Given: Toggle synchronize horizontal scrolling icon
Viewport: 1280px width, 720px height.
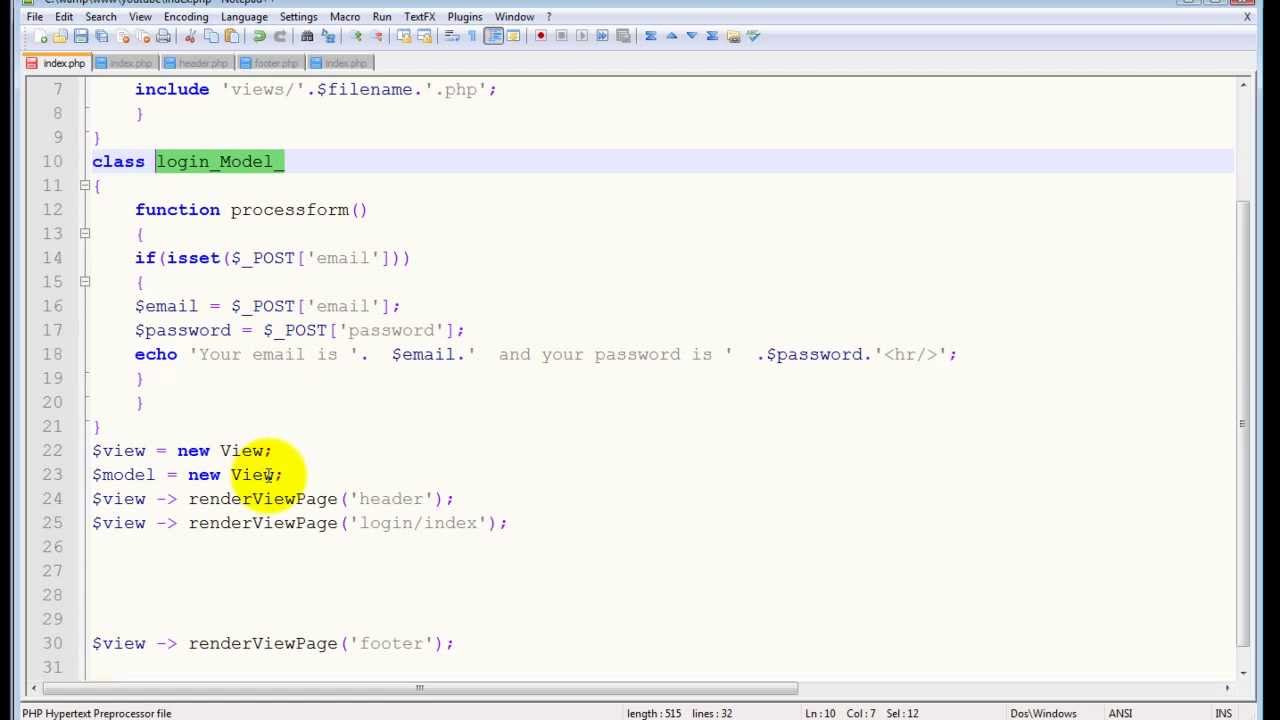Looking at the screenshot, I should click(x=424, y=36).
